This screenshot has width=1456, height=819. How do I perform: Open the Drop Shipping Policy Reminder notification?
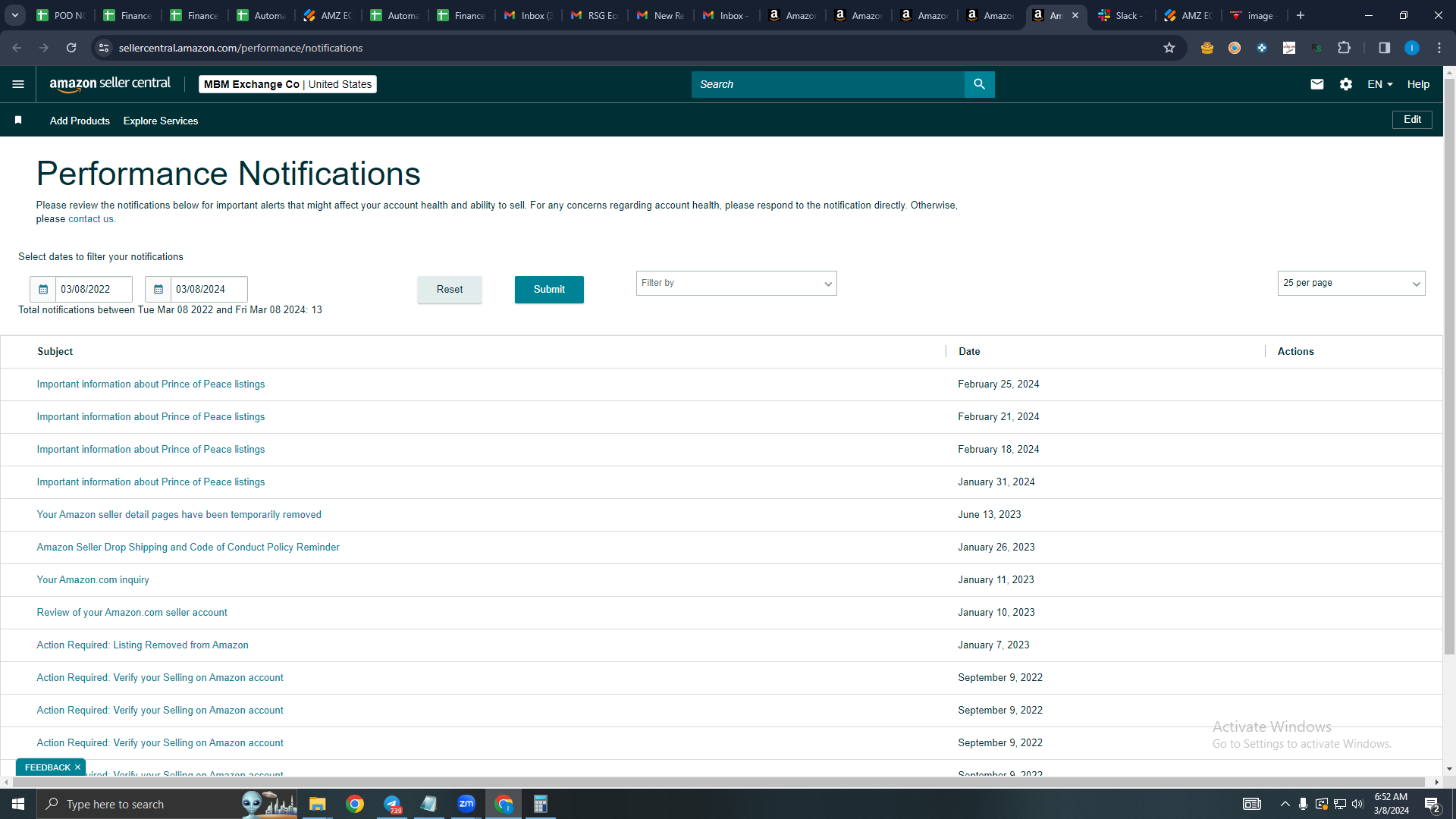[188, 548]
